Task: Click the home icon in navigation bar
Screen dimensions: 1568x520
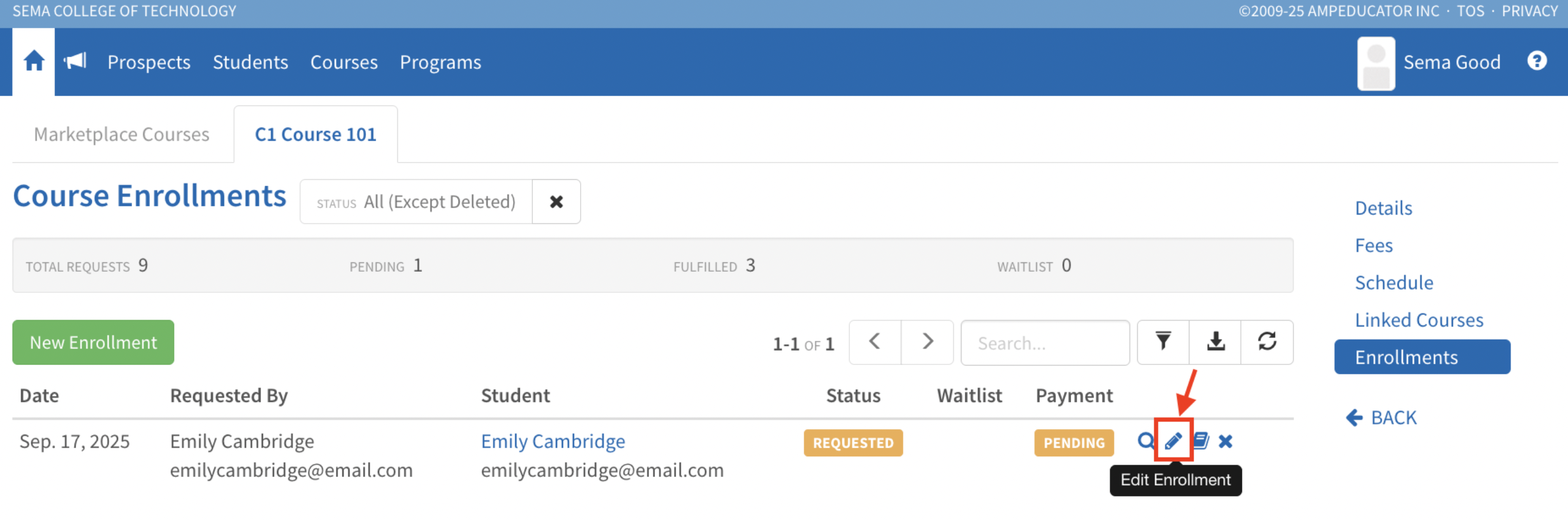Action: pyautogui.click(x=34, y=61)
